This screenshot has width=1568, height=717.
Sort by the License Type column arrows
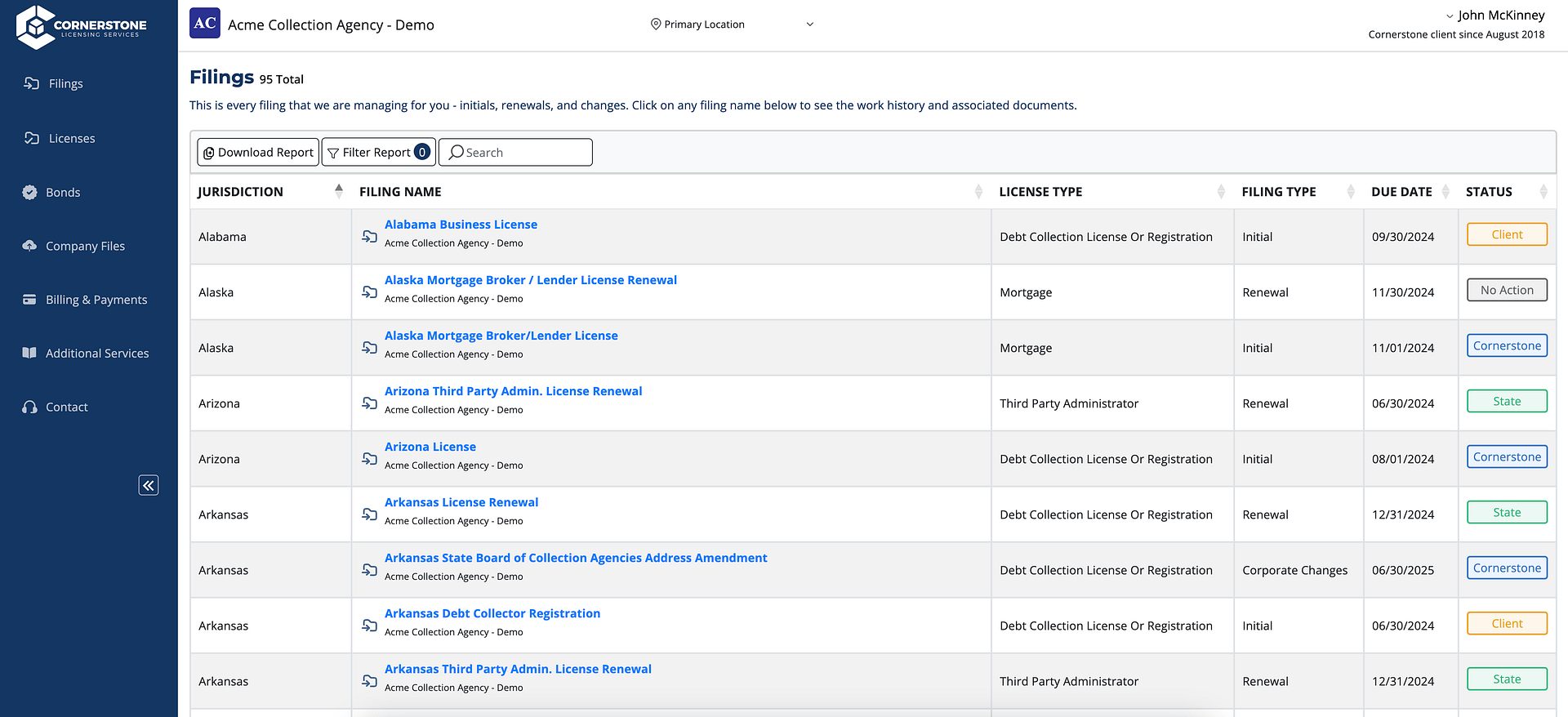pyautogui.click(x=1221, y=191)
